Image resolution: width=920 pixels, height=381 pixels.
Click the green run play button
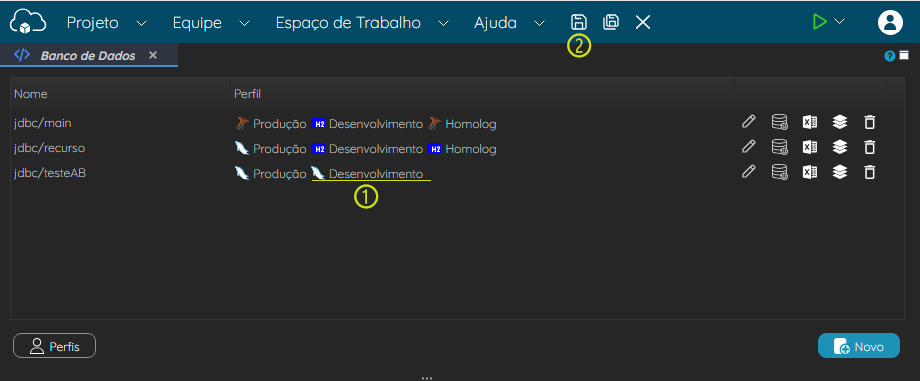[819, 22]
